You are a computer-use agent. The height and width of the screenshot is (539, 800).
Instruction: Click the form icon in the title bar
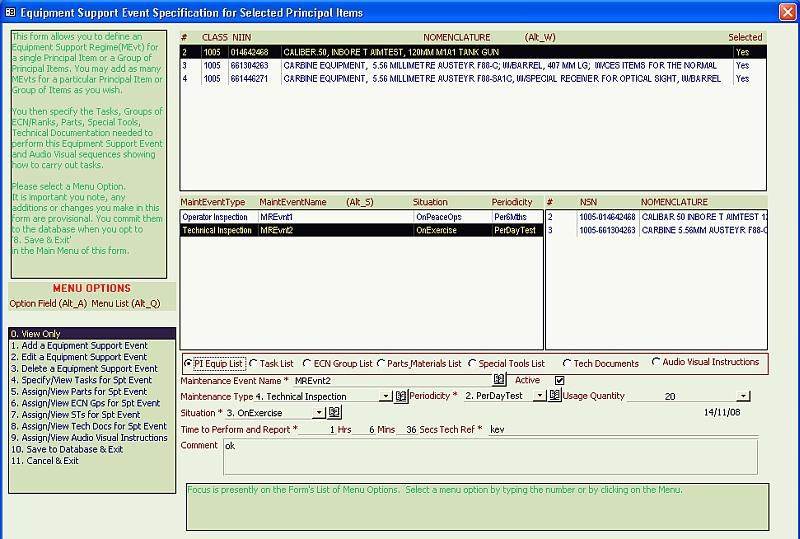click(10, 12)
